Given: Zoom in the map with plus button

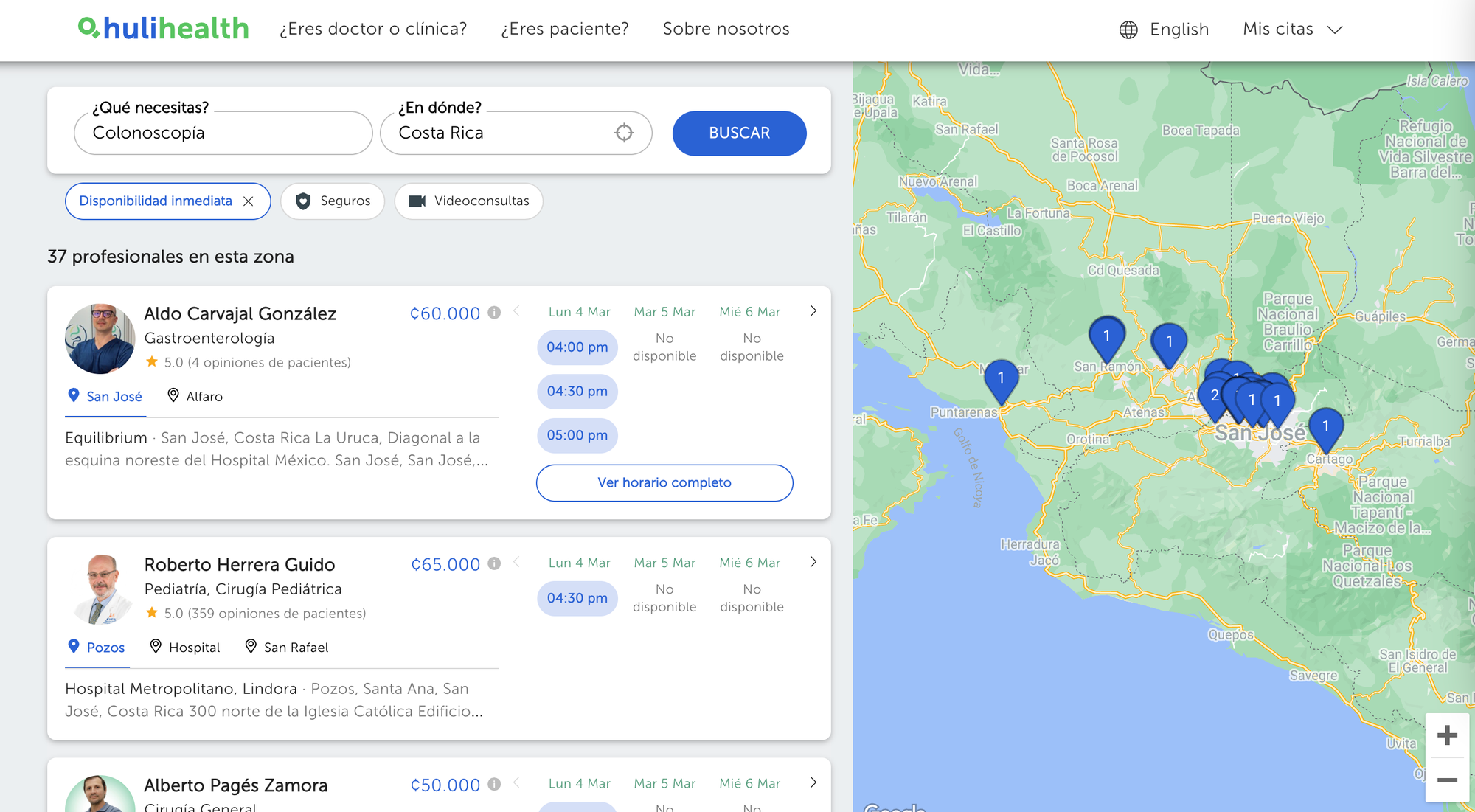Looking at the screenshot, I should (x=1447, y=735).
